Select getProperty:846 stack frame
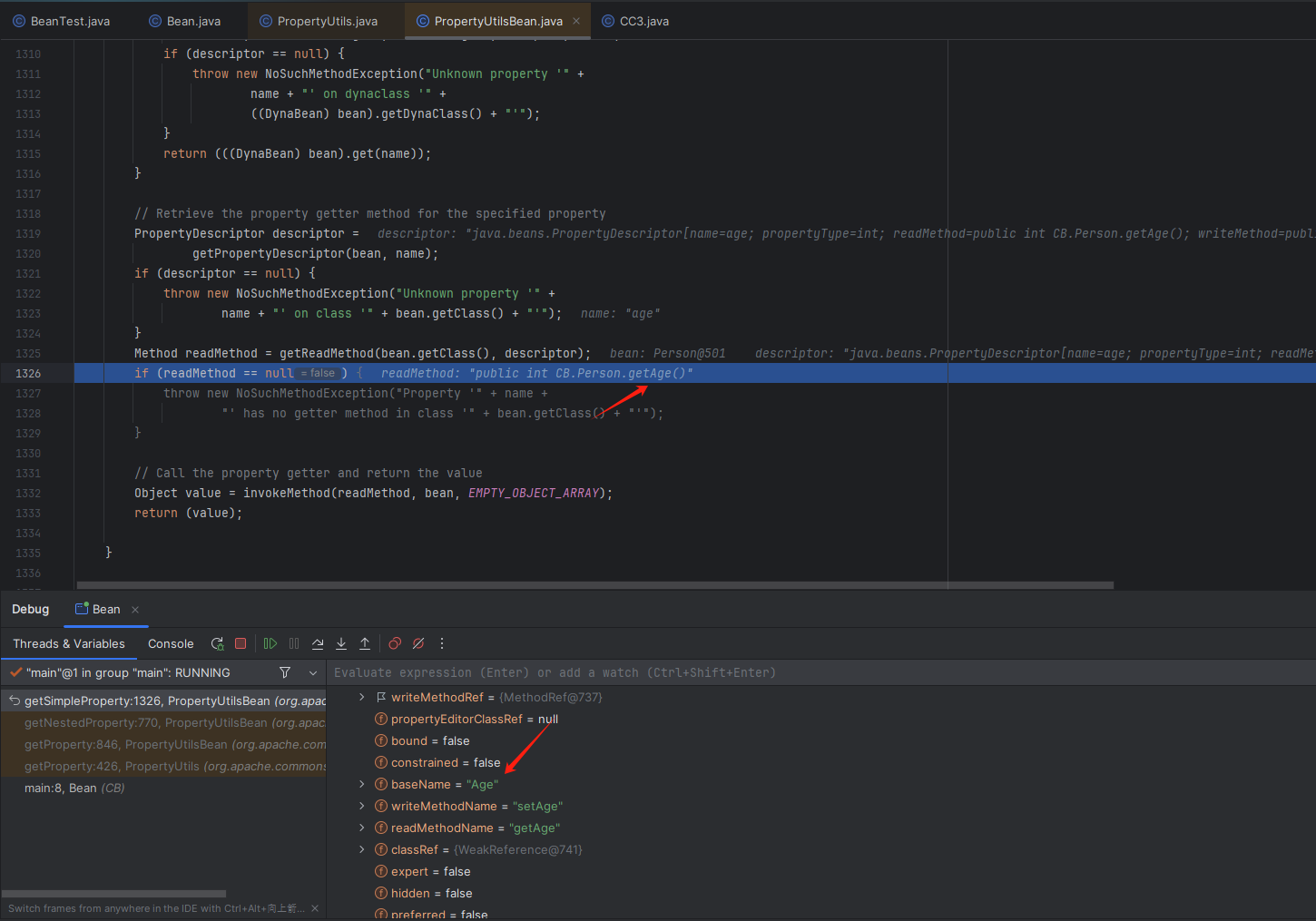 [163, 744]
